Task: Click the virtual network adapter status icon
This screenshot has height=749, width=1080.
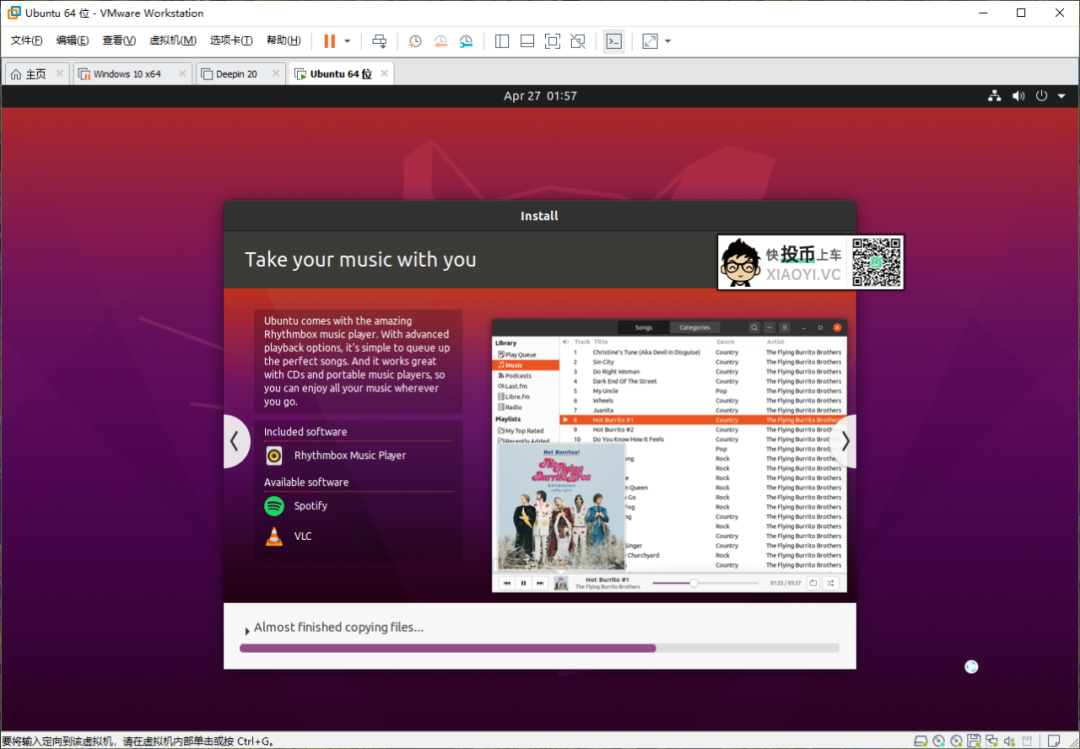Action: point(992,741)
